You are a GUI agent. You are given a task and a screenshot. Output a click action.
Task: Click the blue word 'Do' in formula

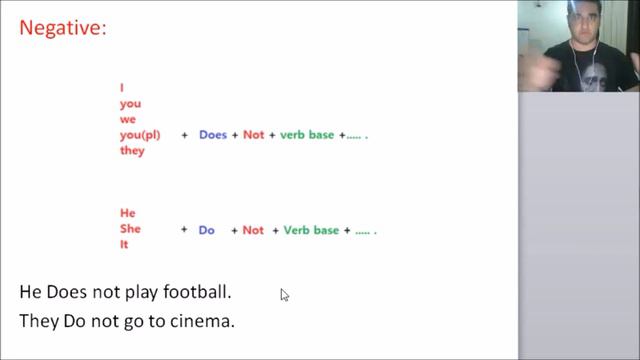coord(207,230)
